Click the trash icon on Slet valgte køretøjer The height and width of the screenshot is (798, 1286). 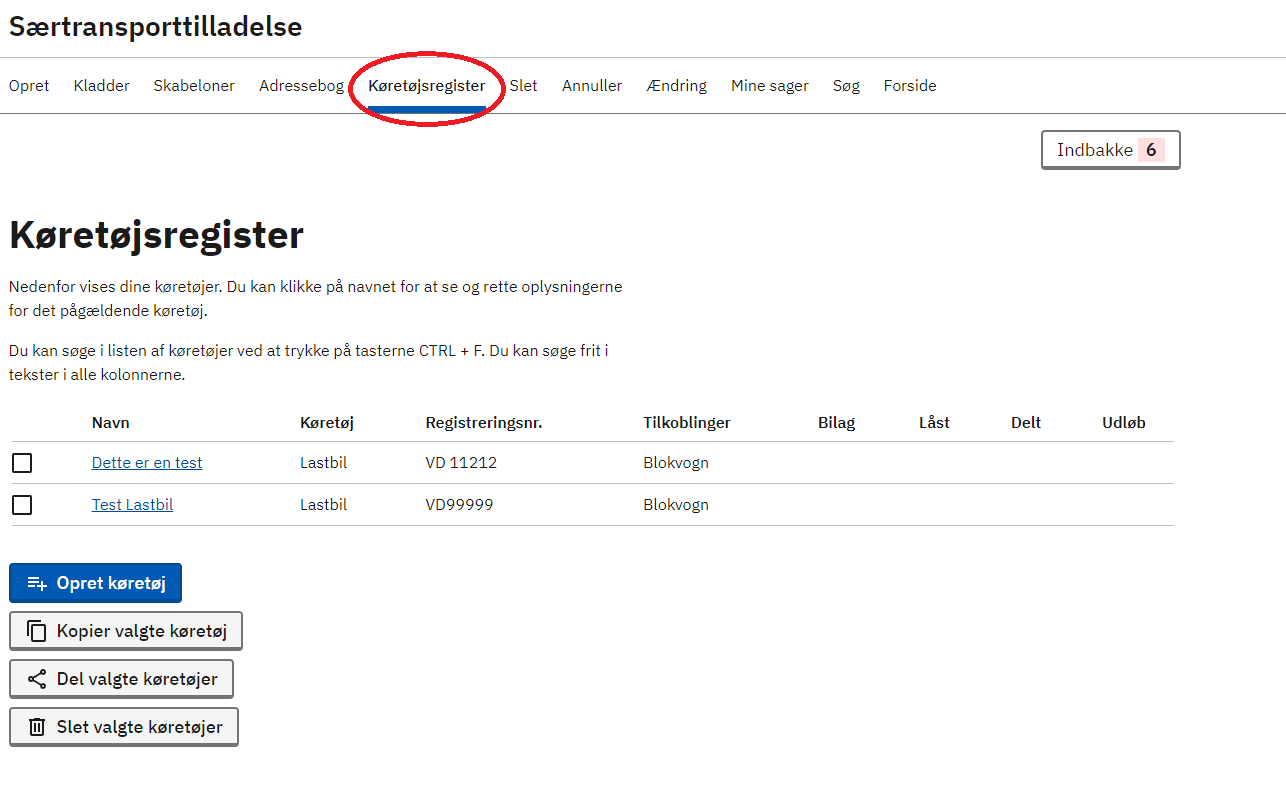click(37, 727)
